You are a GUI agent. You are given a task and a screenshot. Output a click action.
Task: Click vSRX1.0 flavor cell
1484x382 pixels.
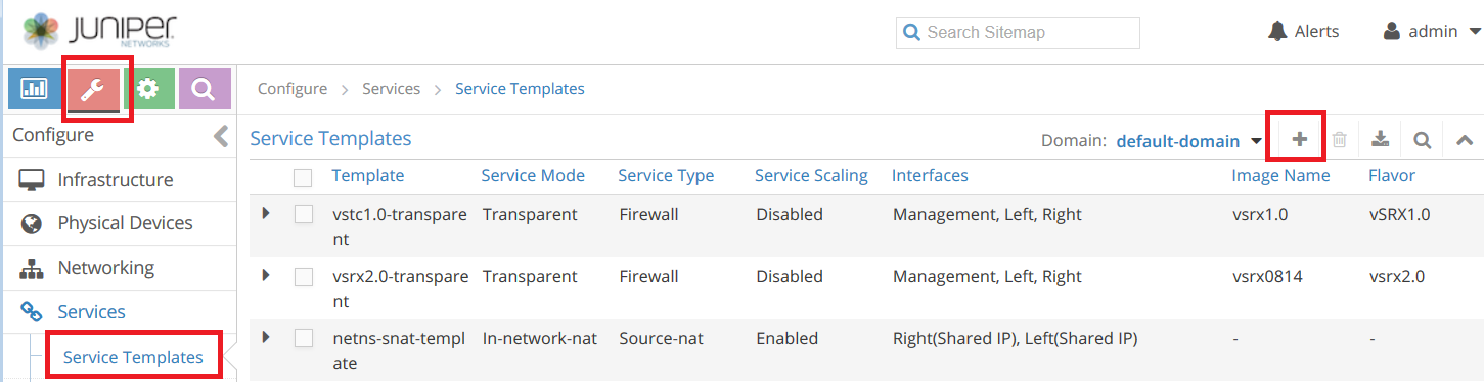click(1399, 215)
